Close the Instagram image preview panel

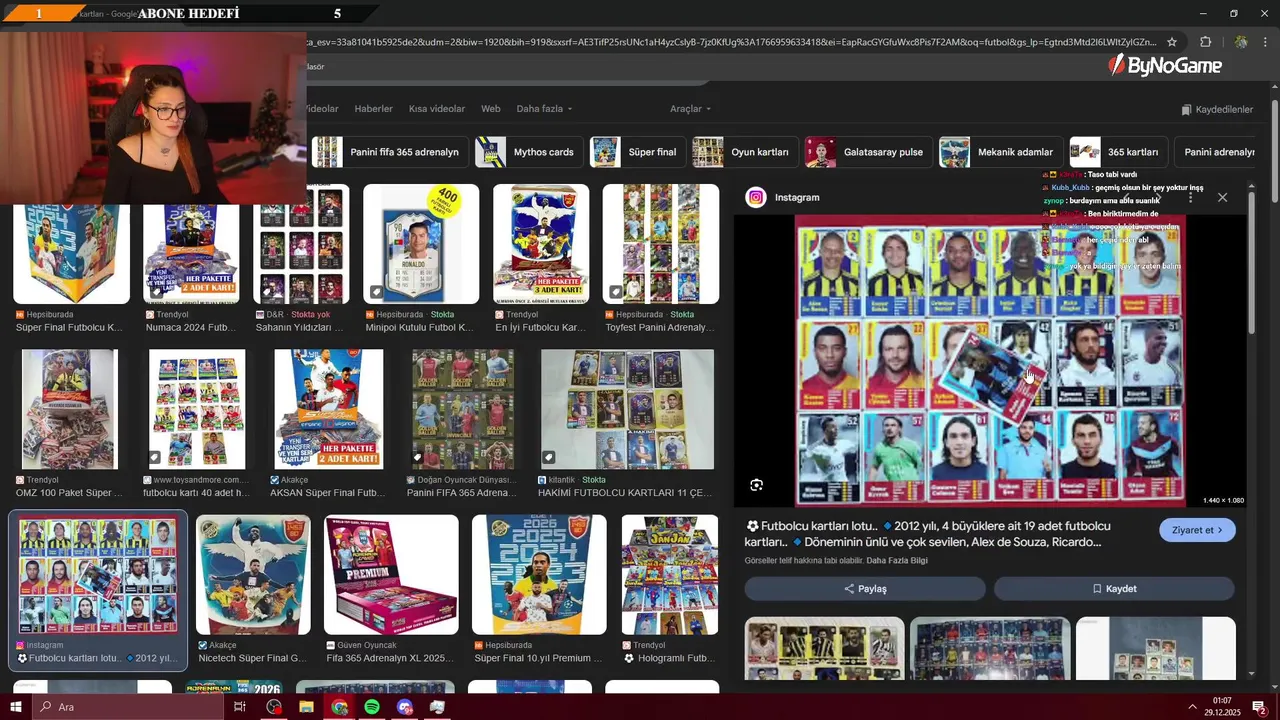(1222, 197)
